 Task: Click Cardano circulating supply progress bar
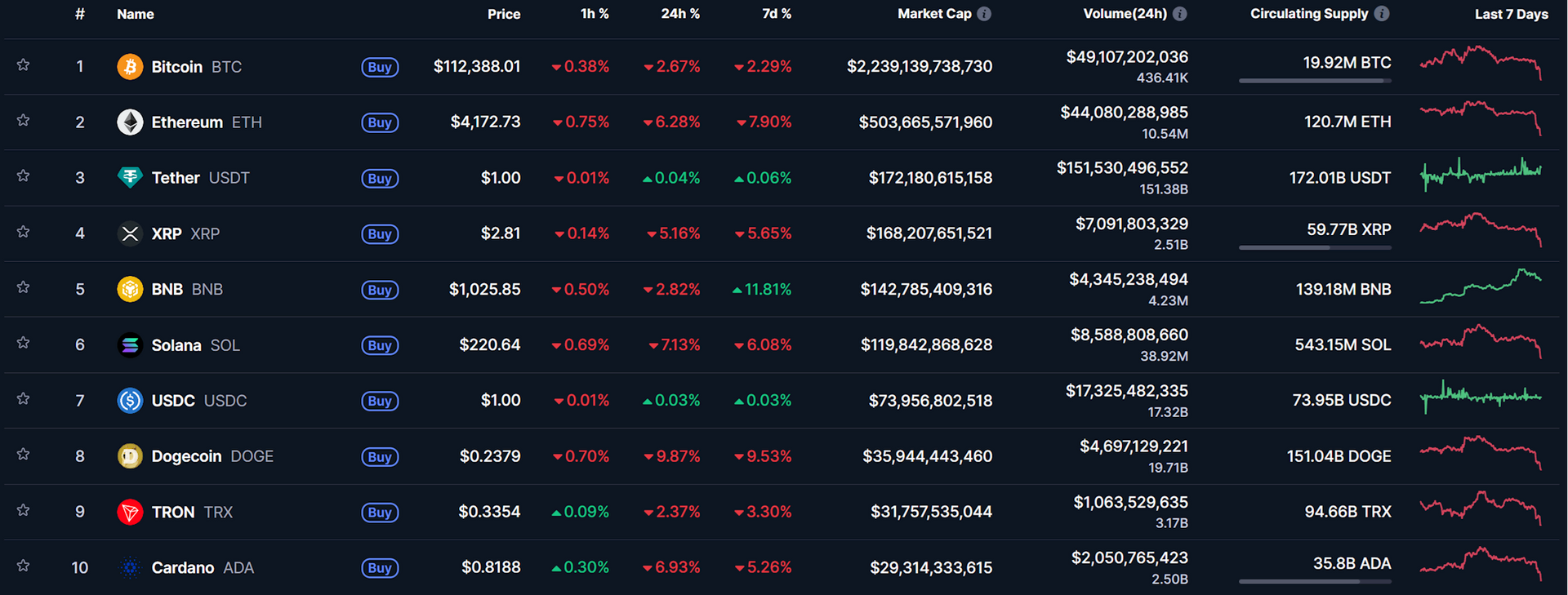[x=1315, y=581]
